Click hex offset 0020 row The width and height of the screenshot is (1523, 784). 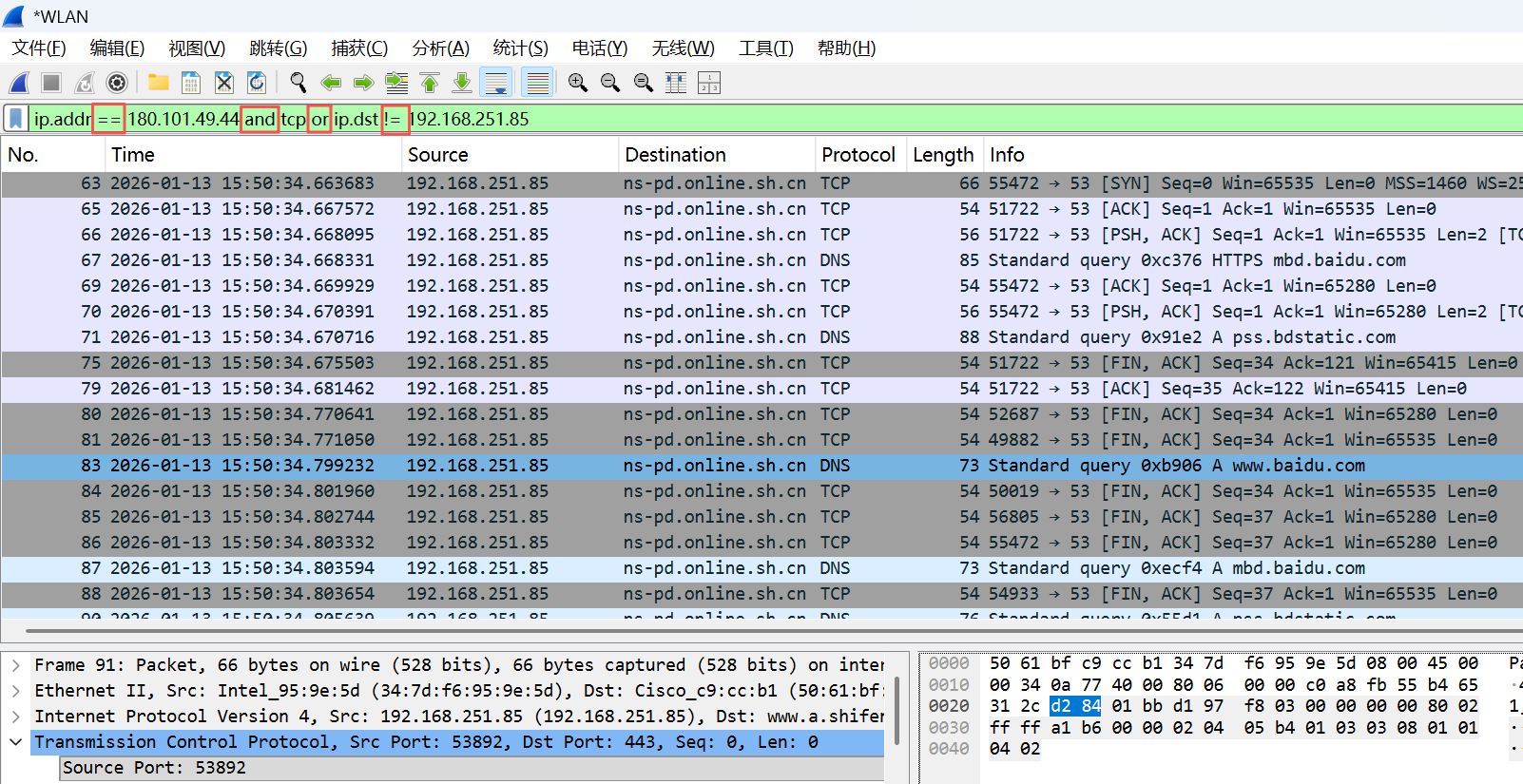tap(949, 706)
